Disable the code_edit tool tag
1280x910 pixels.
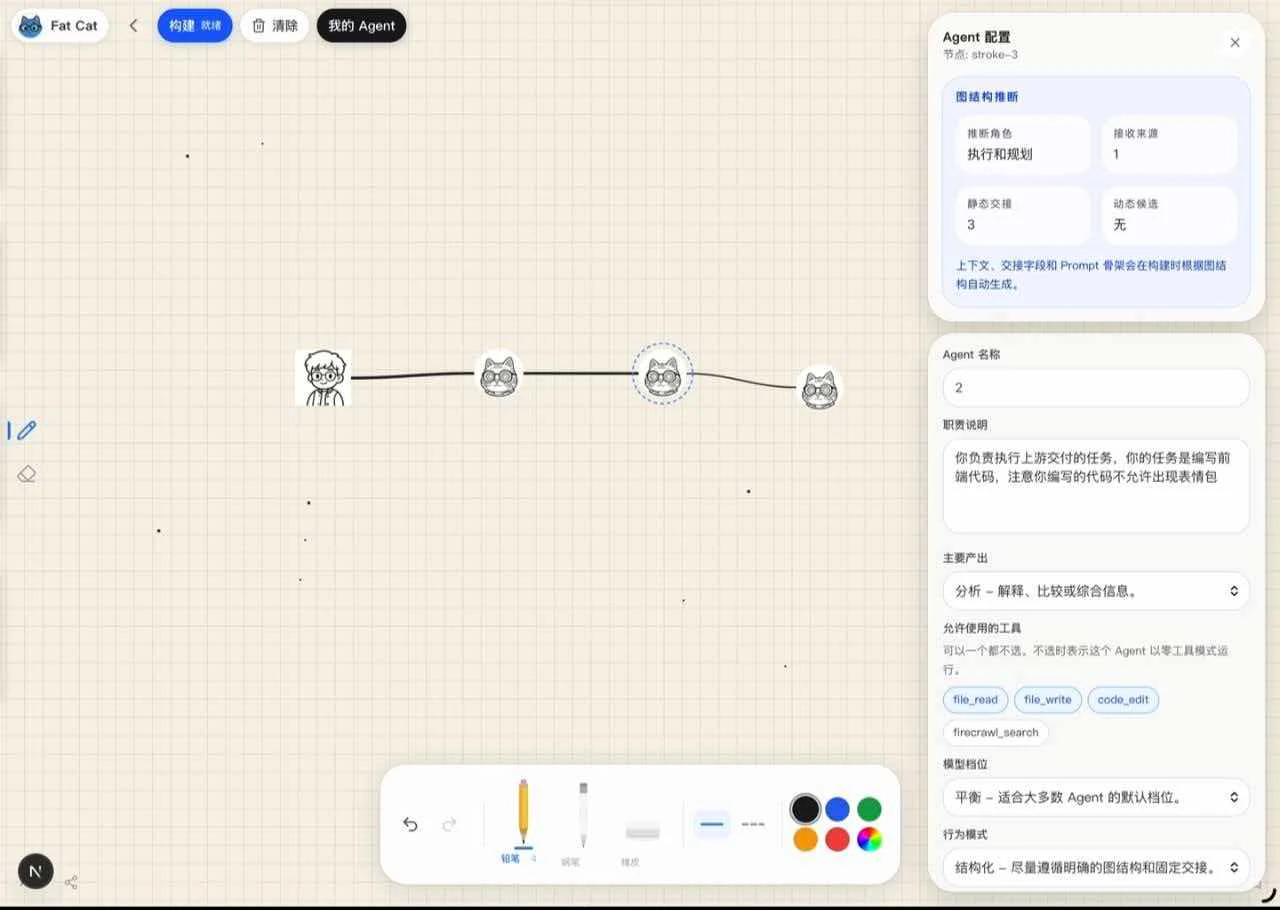1122,700
